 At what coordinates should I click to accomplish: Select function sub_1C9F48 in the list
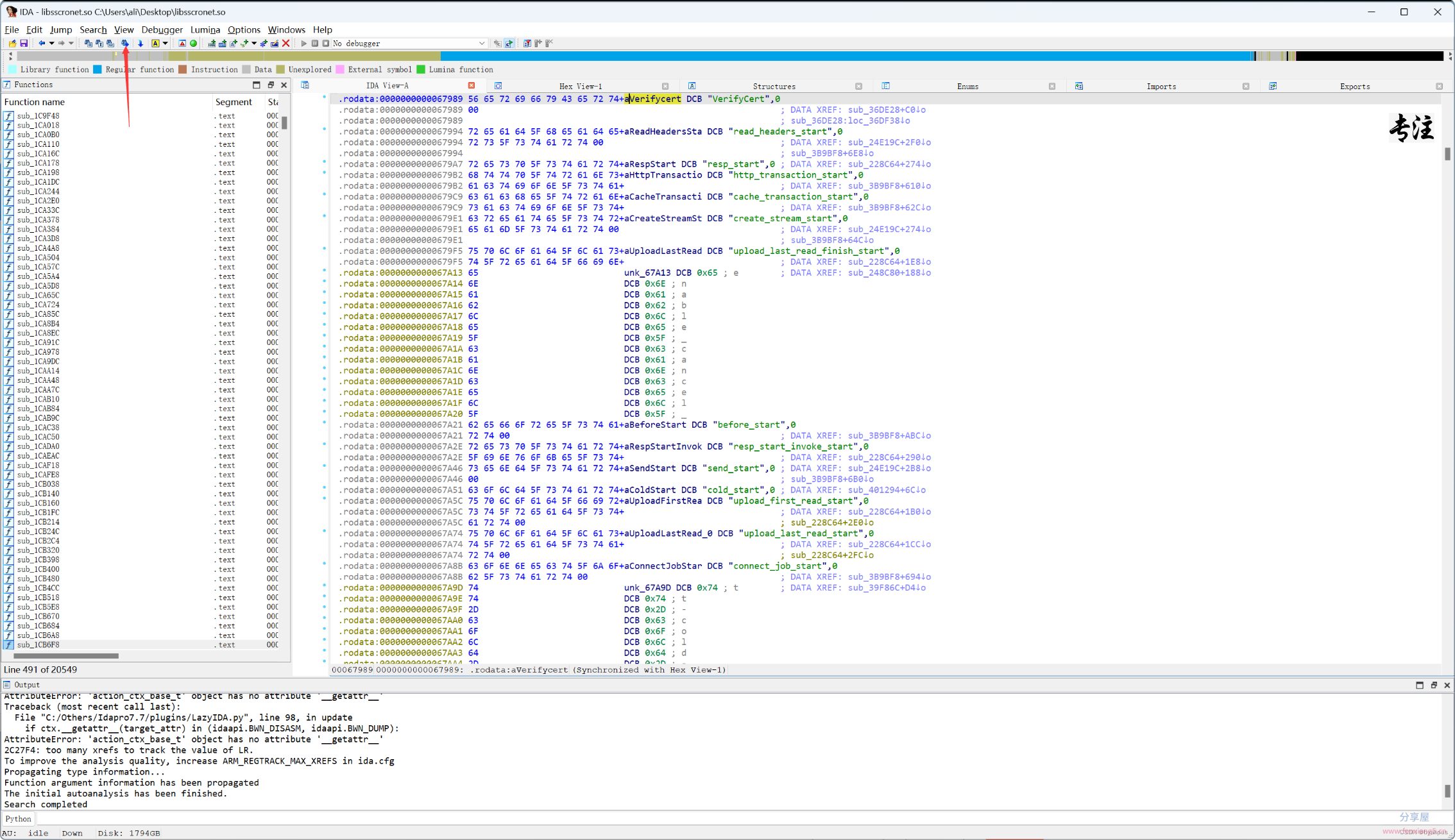[x=38, y=116]
